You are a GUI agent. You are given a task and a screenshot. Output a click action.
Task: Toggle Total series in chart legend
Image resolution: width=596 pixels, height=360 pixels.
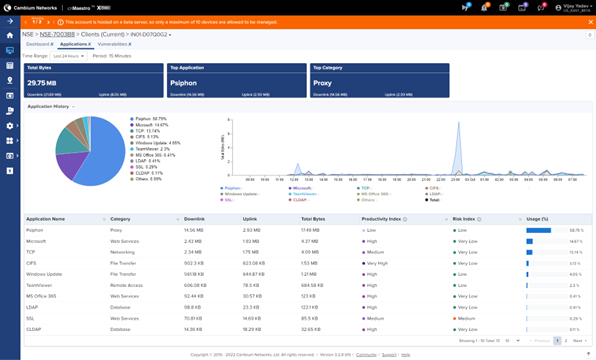click(x=433, y=200)
